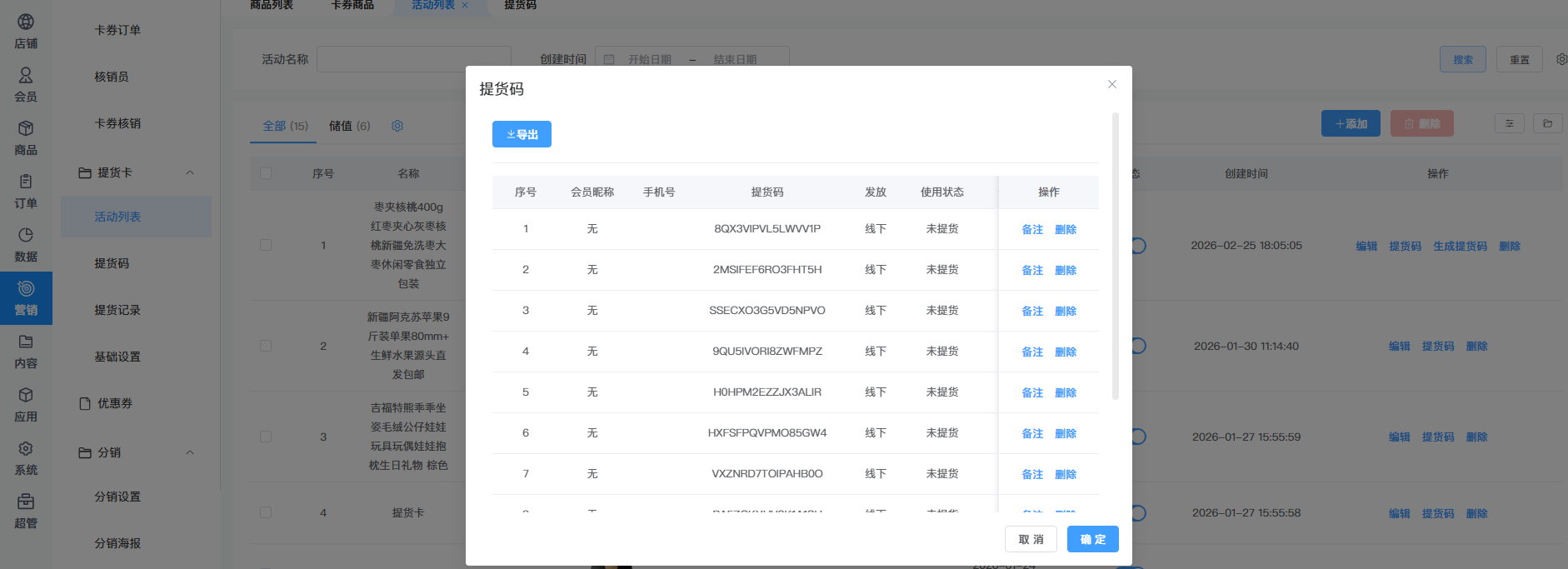Click 备注 for code H0HPM2EZZJX3ALIR
1568x569 pixels.
coord(1032,392)
